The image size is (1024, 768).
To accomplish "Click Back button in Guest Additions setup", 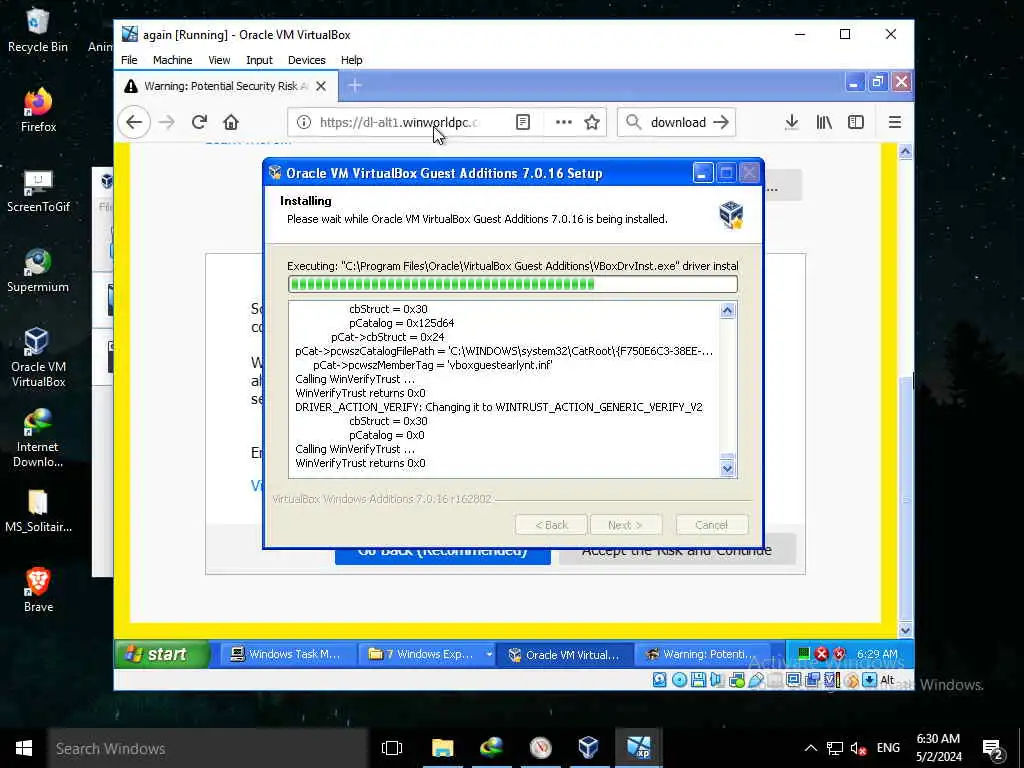I will [x=551, y=524].
